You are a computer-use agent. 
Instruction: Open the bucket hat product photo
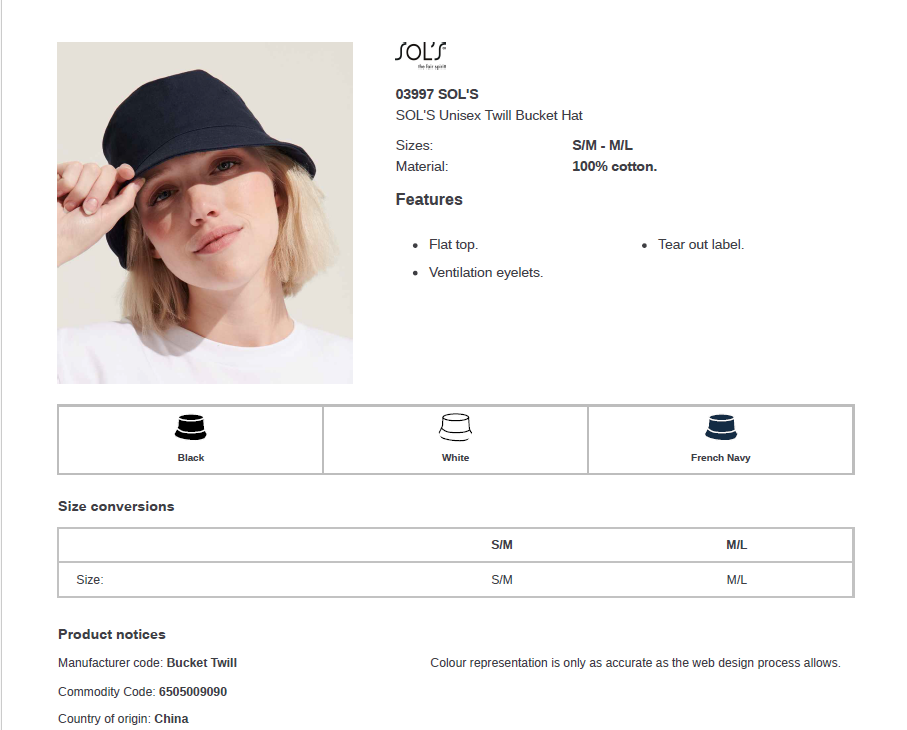click(205, 213)
